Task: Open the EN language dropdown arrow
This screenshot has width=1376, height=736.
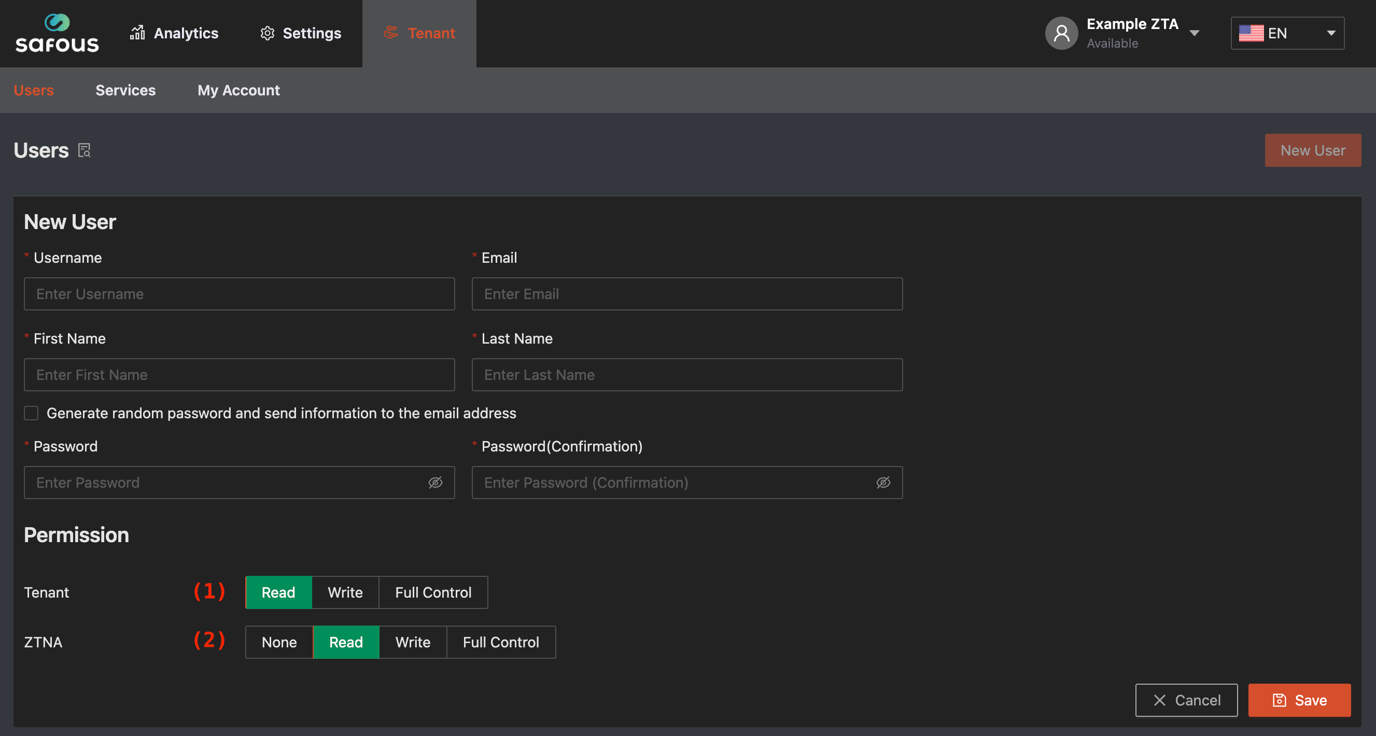Action: pyautogui.click(x=1330, y=33)
